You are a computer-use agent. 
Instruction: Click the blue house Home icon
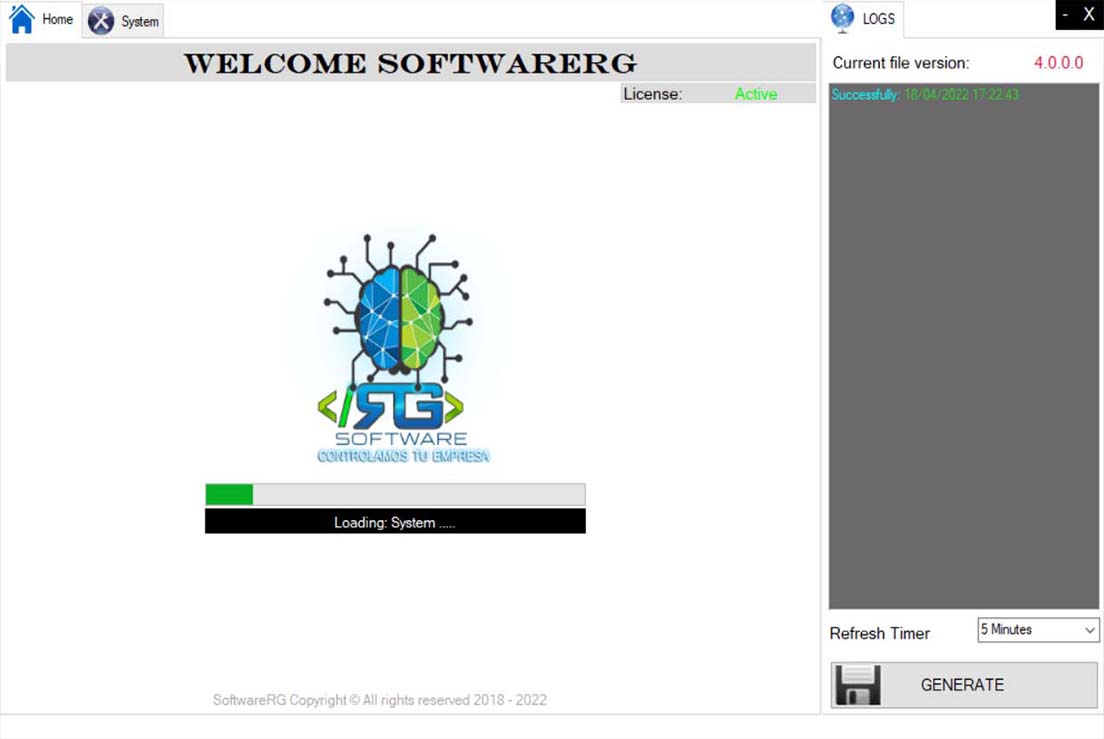click(x=21, y=20)
